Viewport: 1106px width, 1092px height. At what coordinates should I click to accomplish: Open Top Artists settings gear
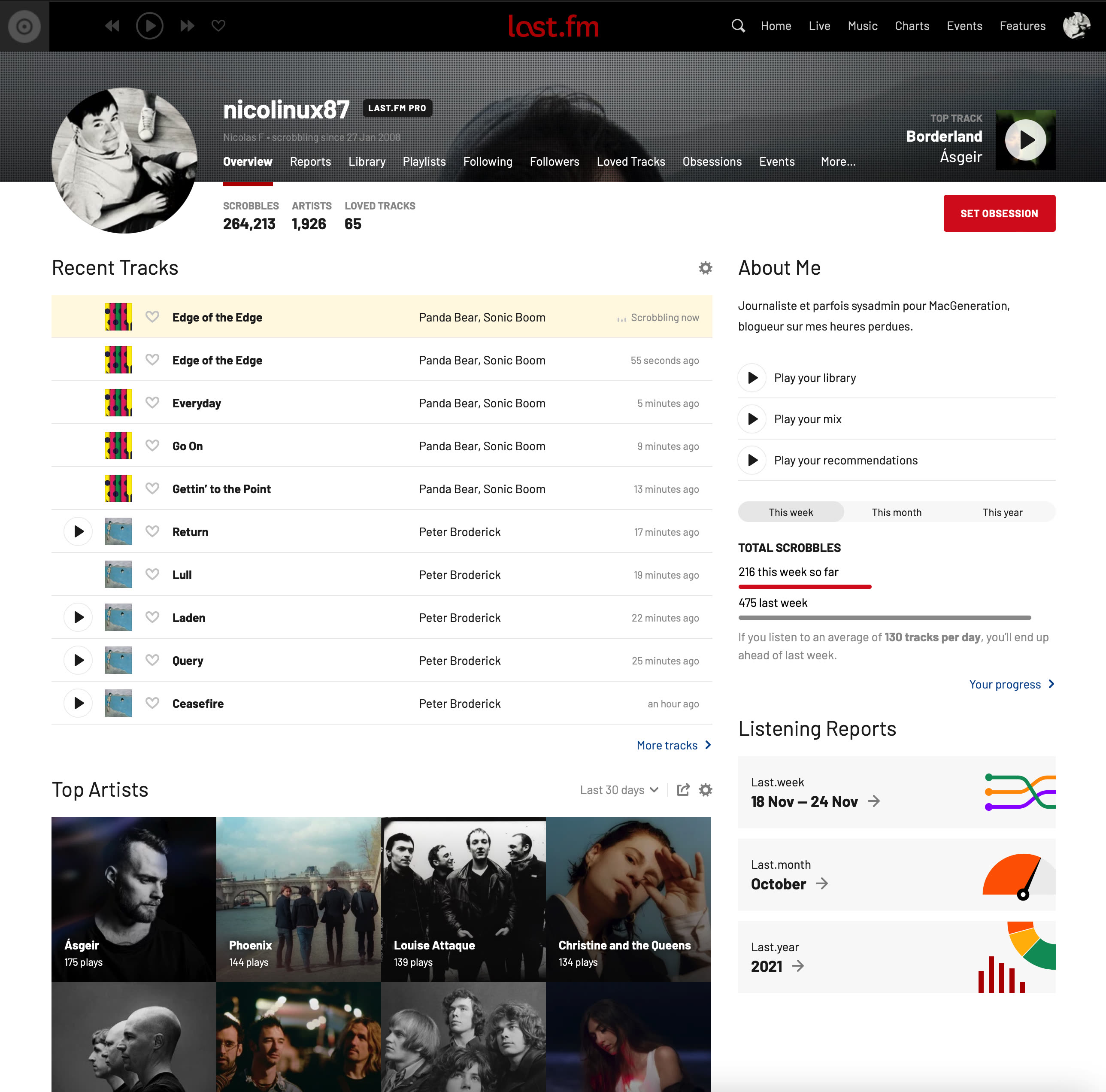705,790
